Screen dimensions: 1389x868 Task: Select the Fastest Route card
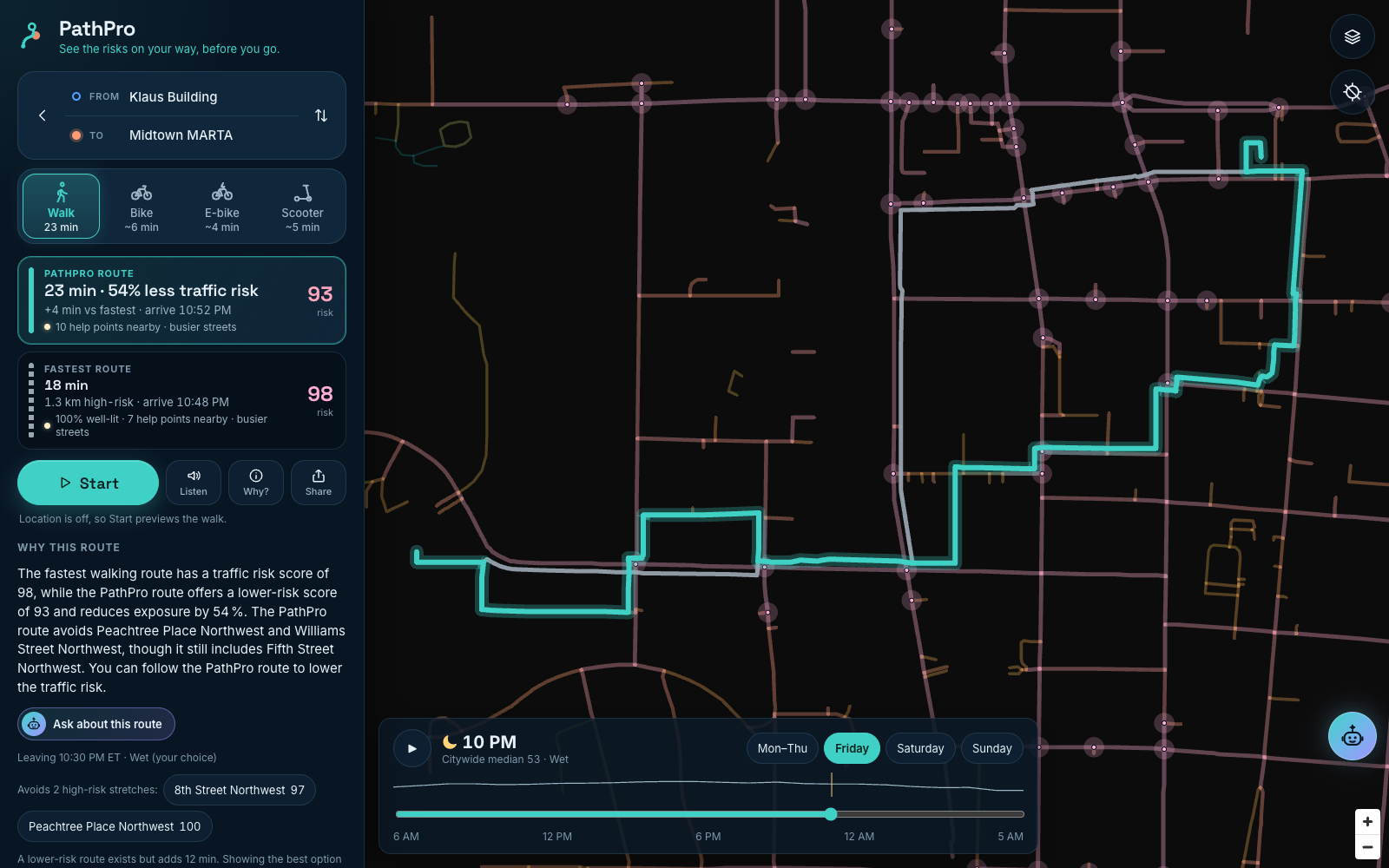pyautogui.click(x=181, y=400)
